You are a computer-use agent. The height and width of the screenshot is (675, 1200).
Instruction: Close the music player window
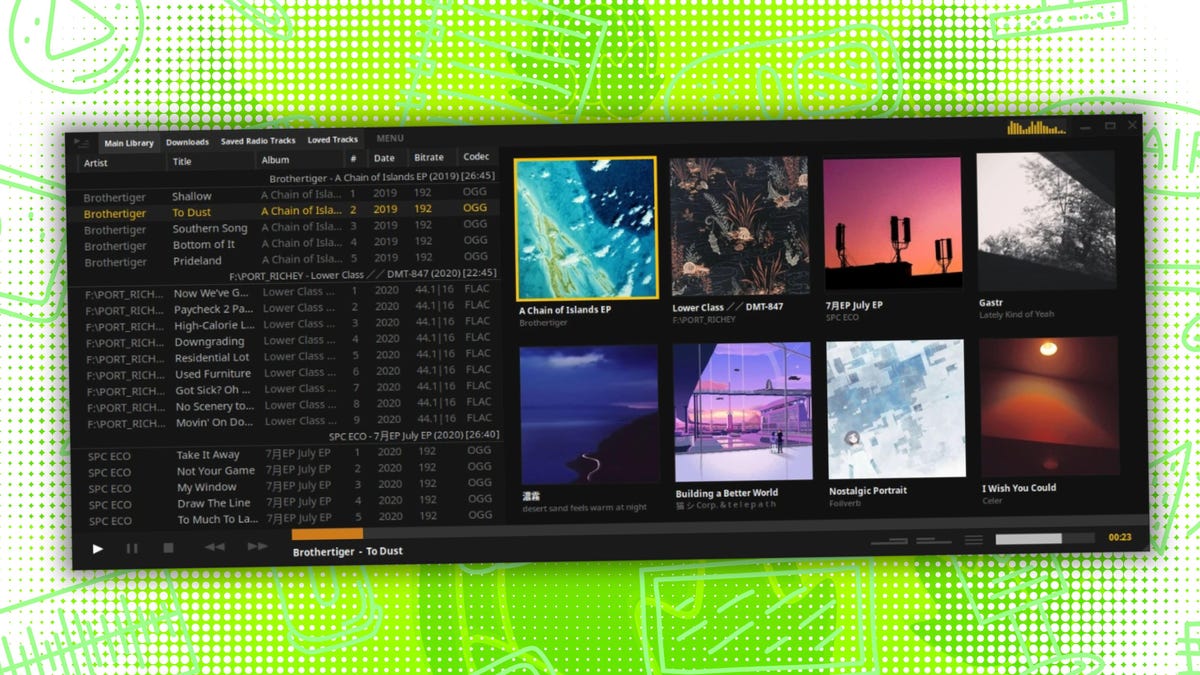tap(1133, 125)
